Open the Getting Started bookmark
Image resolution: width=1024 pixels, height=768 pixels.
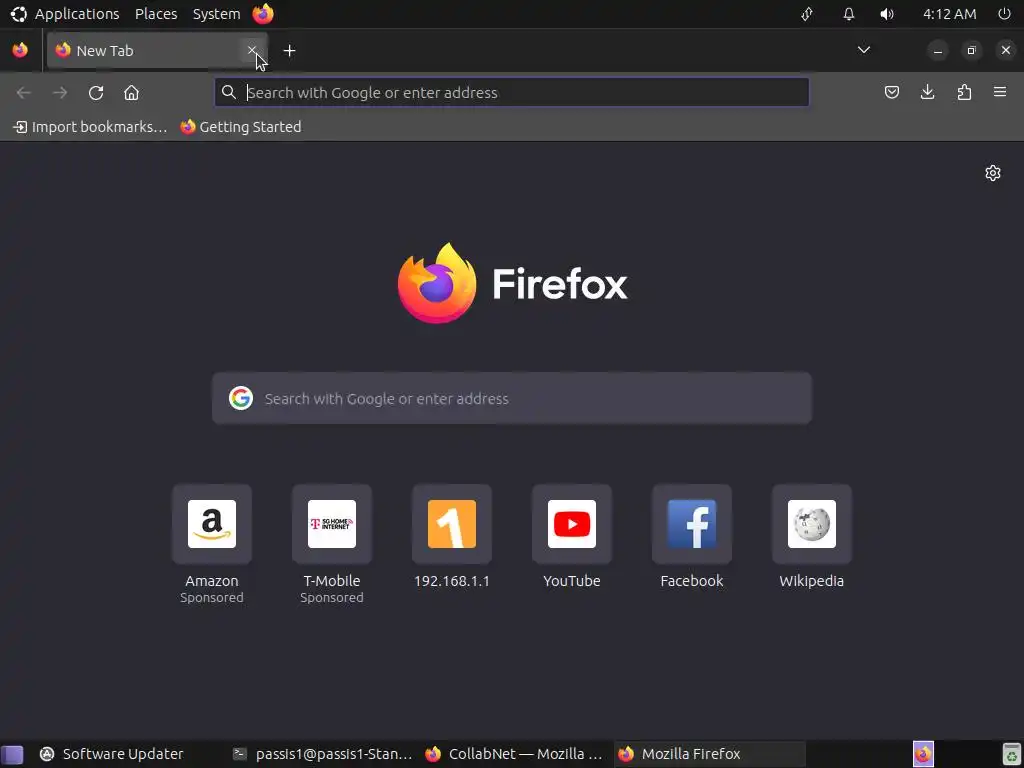coord(241,127)
